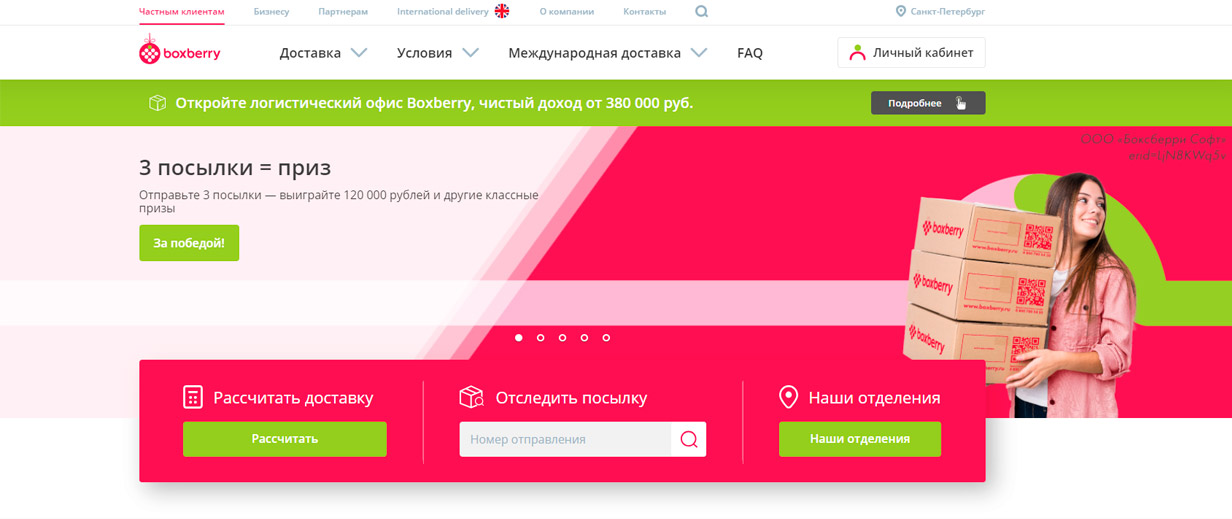The image size is (1232, 519).
Task: Click the Boxberry logo
Action: (x=180, y=52)
